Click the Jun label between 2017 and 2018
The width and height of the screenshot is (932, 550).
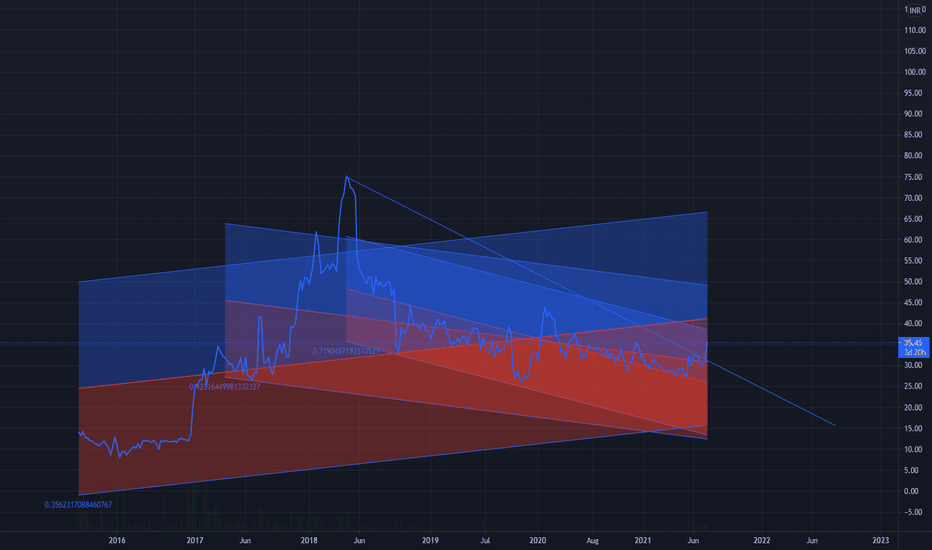point(245,540)
